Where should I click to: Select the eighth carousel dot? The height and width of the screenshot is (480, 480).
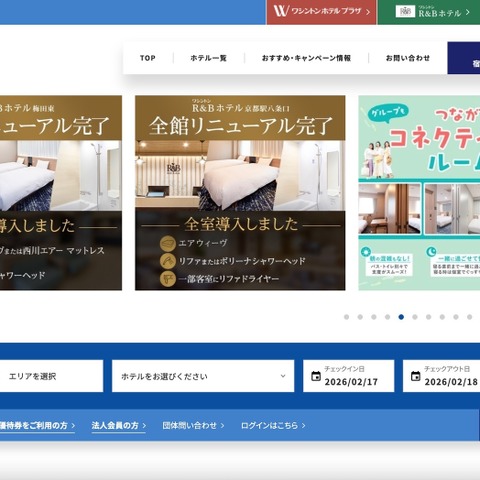point(442,317)
